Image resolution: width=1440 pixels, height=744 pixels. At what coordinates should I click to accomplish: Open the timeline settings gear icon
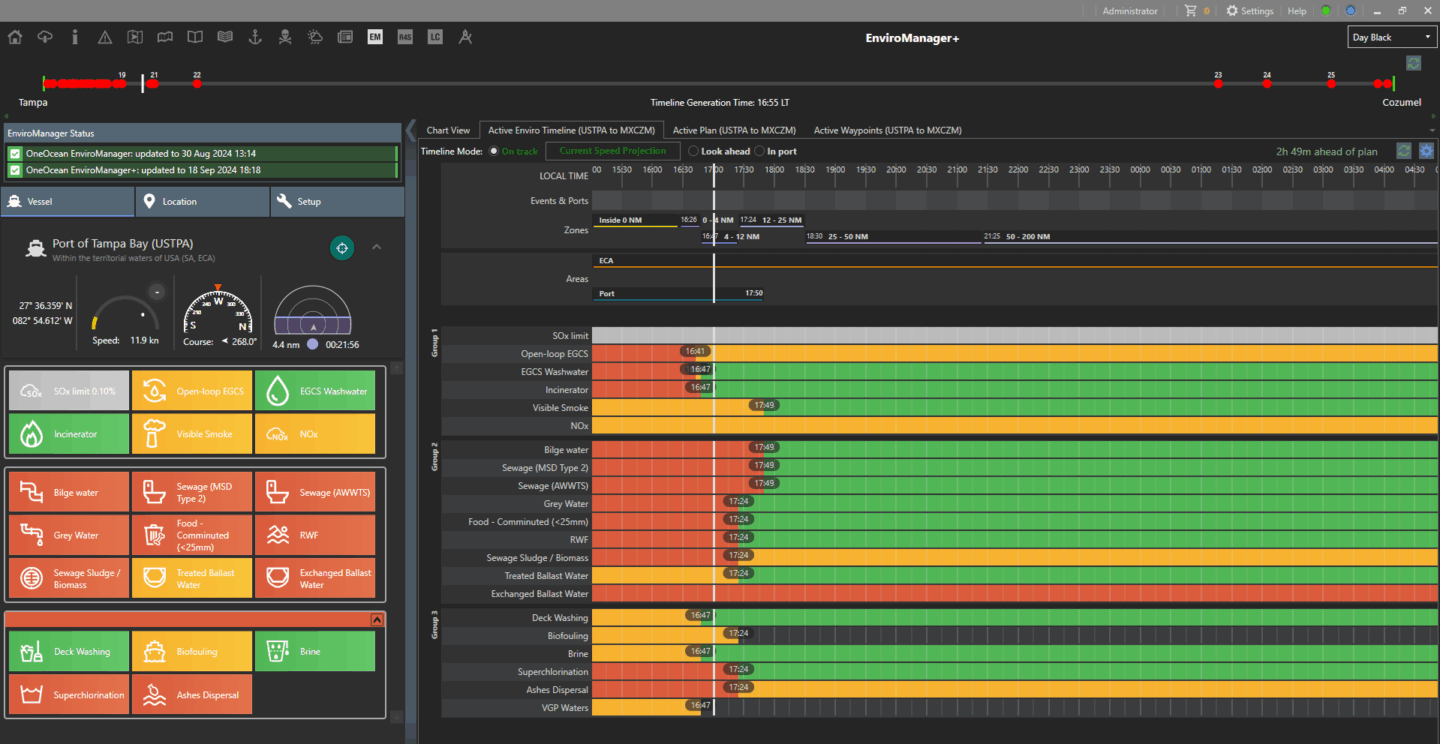[x=1426, y=151]
